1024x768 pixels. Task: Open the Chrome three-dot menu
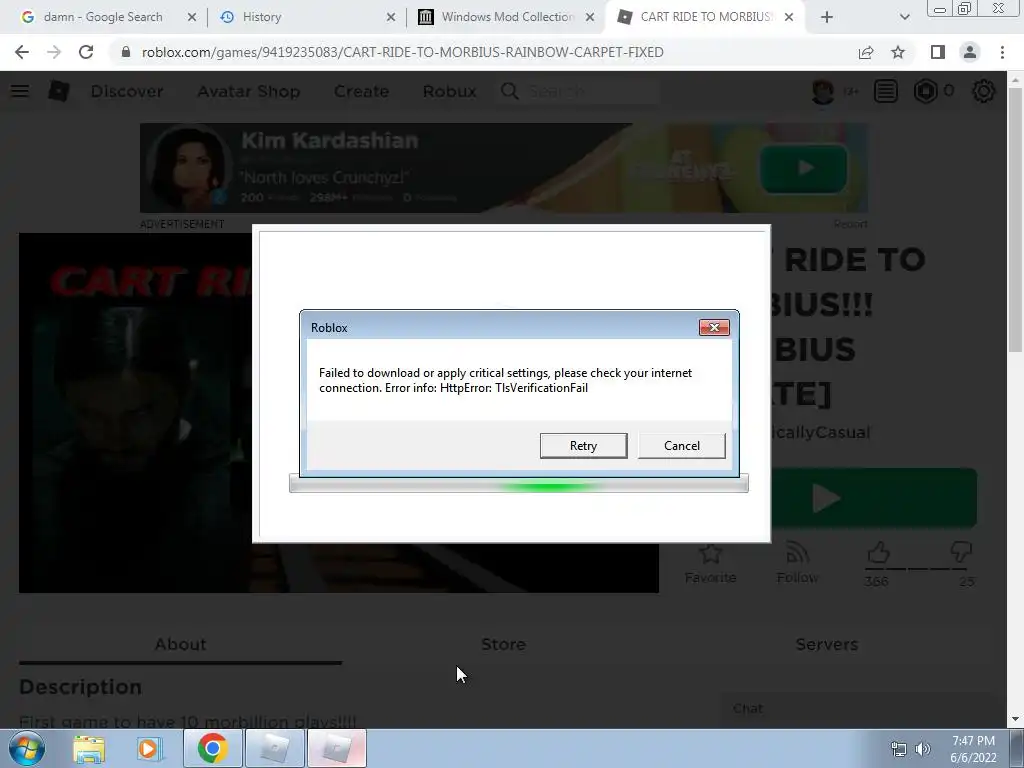click(x=1002, y=52)
